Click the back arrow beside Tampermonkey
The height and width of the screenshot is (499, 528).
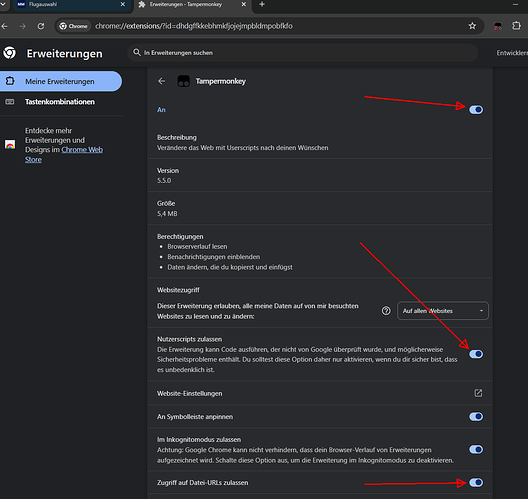click(162, 81)
